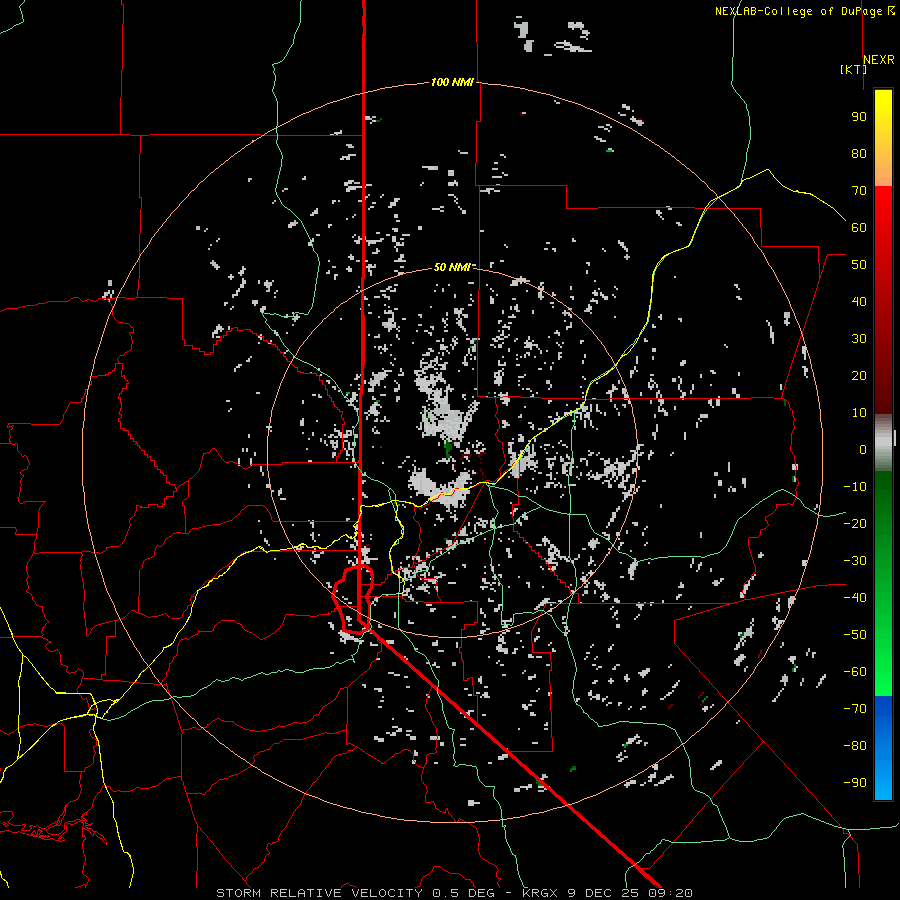Click the 09:20 timestamp in caption
This screenshot has height=900, width=900.
[670, 893]
